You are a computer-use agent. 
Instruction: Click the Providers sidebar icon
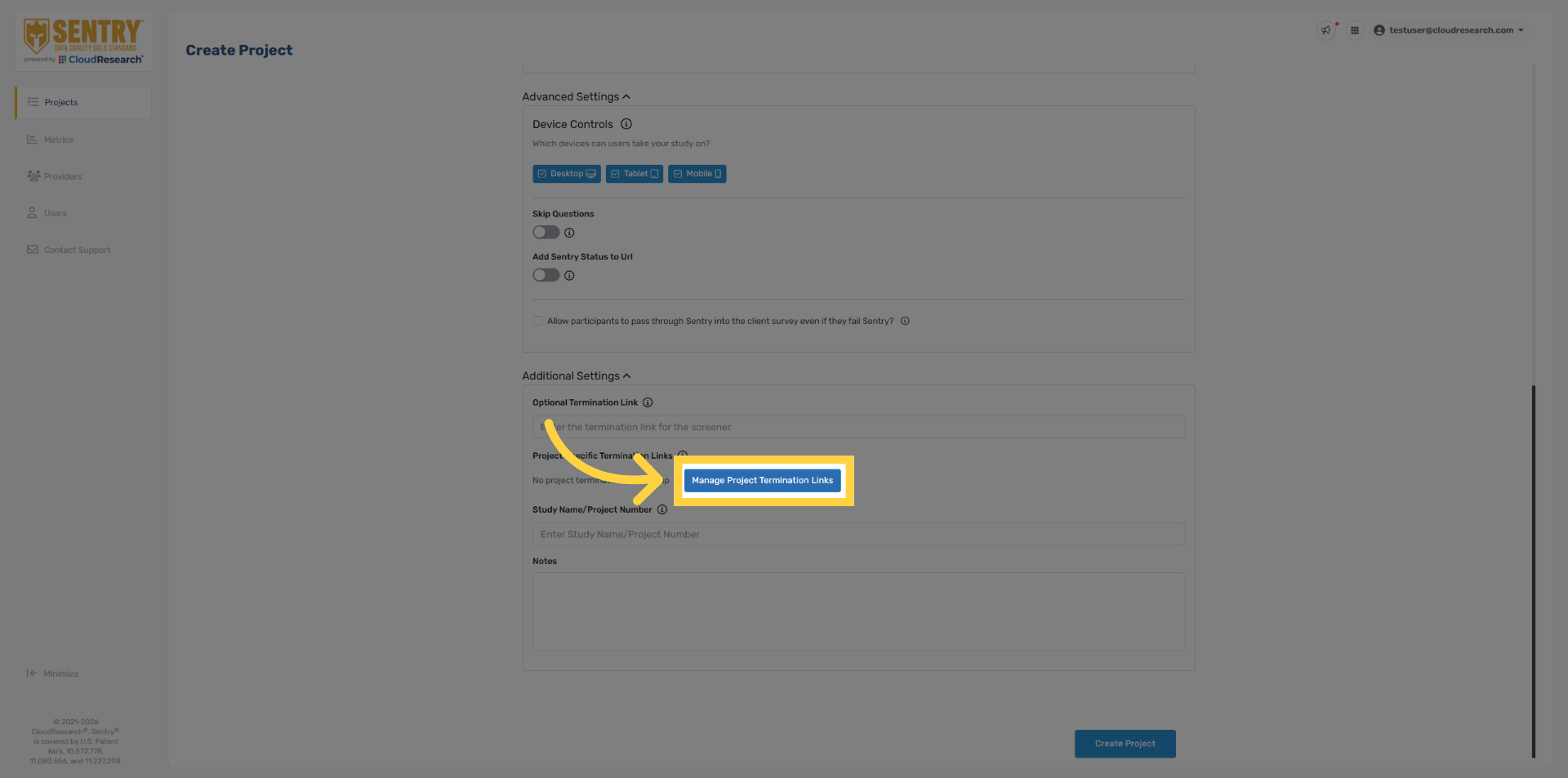33,176
